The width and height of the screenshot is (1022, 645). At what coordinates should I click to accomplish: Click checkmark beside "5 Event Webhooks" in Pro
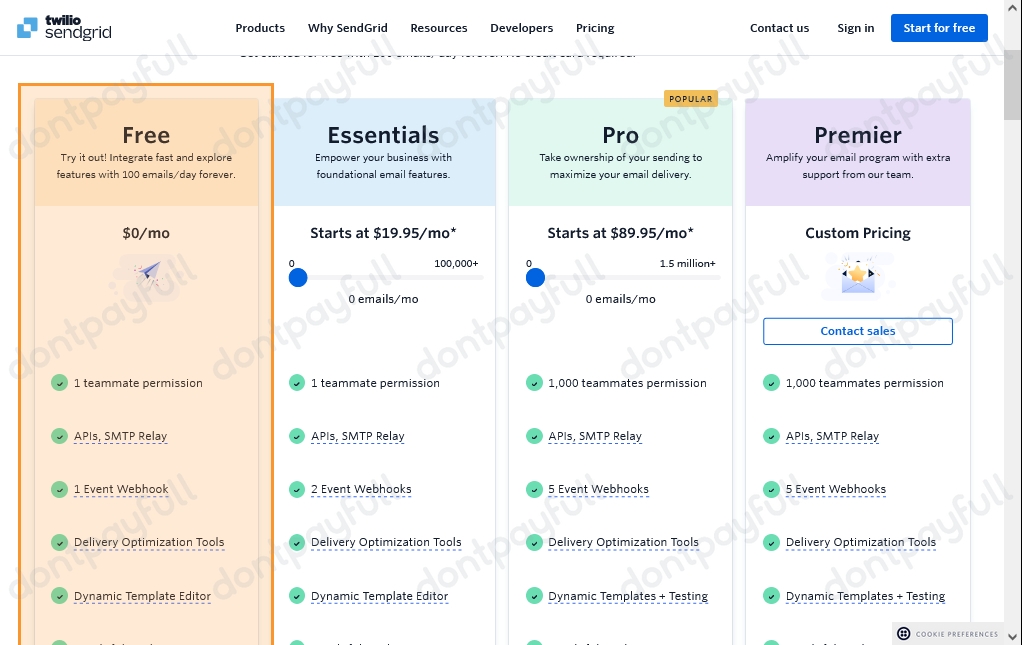click(534, 489)
